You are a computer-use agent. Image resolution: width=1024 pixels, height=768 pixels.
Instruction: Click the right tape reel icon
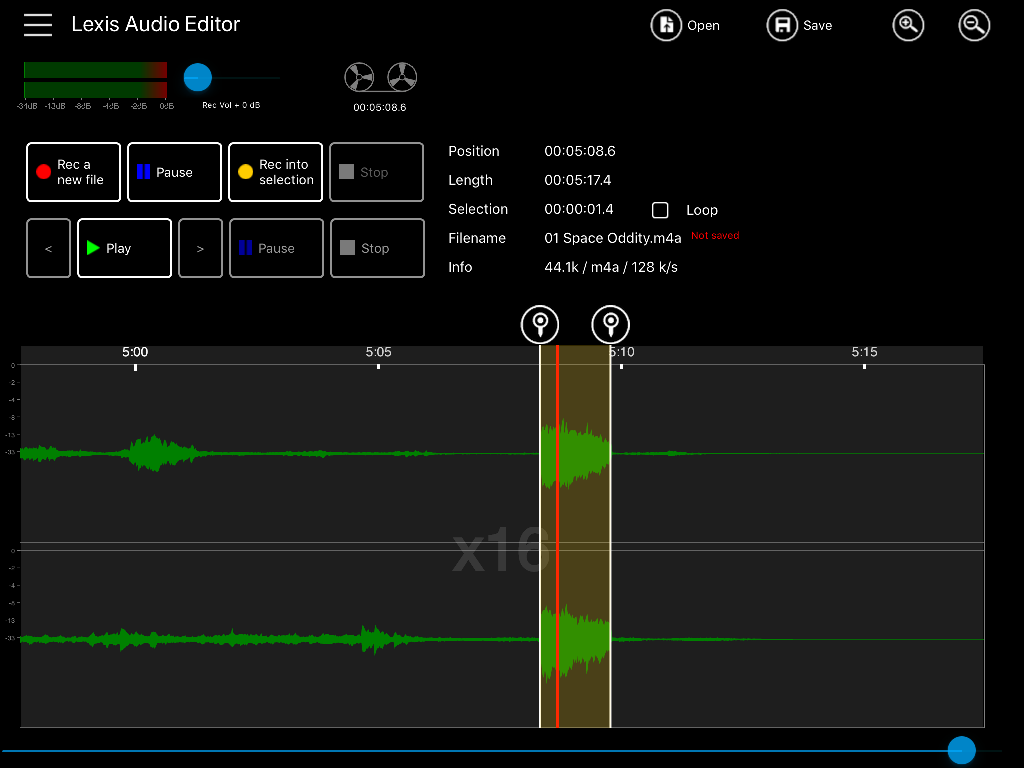402,77
